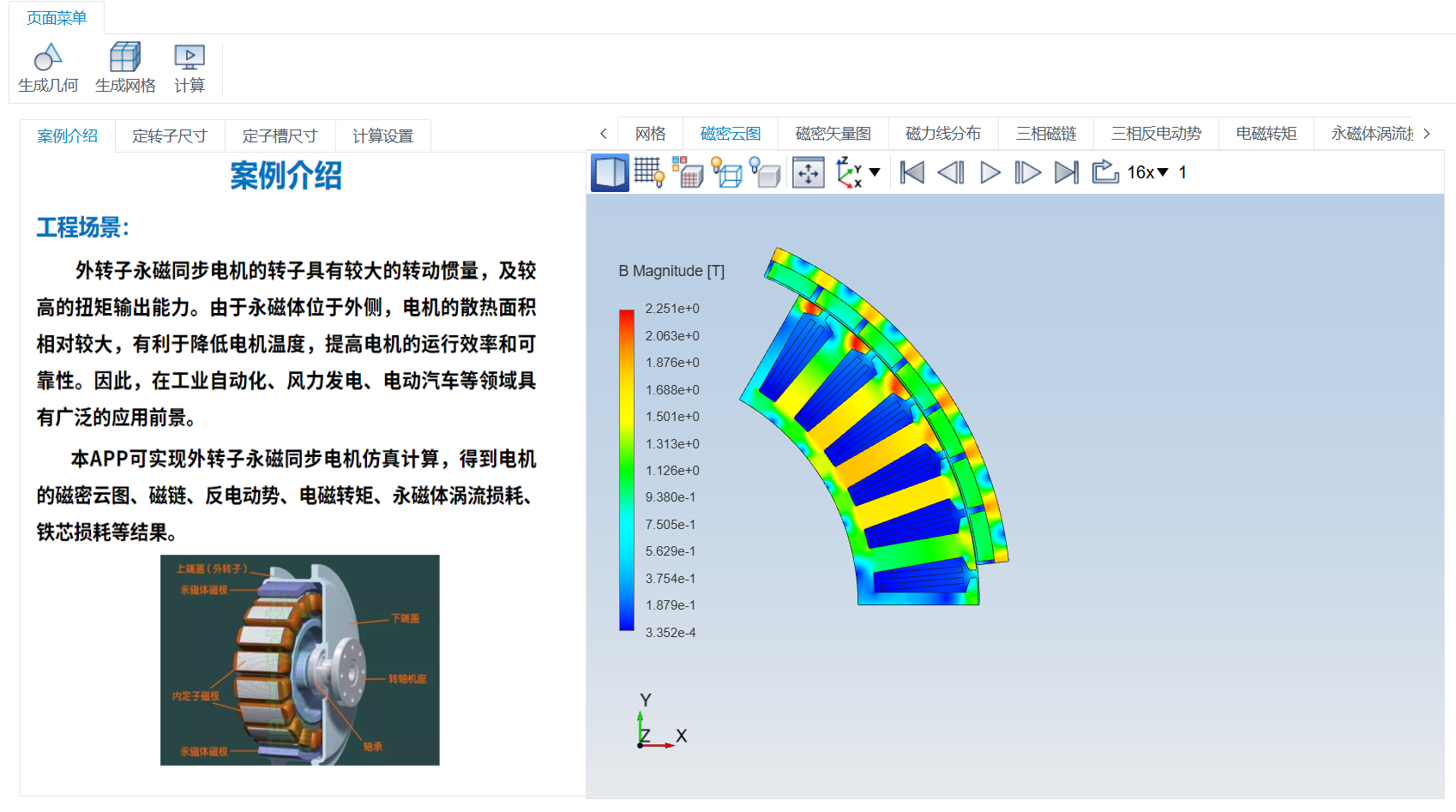Click the B Magnitude color legend bar
Viewport: 1456px width, 812px height.
627,470
